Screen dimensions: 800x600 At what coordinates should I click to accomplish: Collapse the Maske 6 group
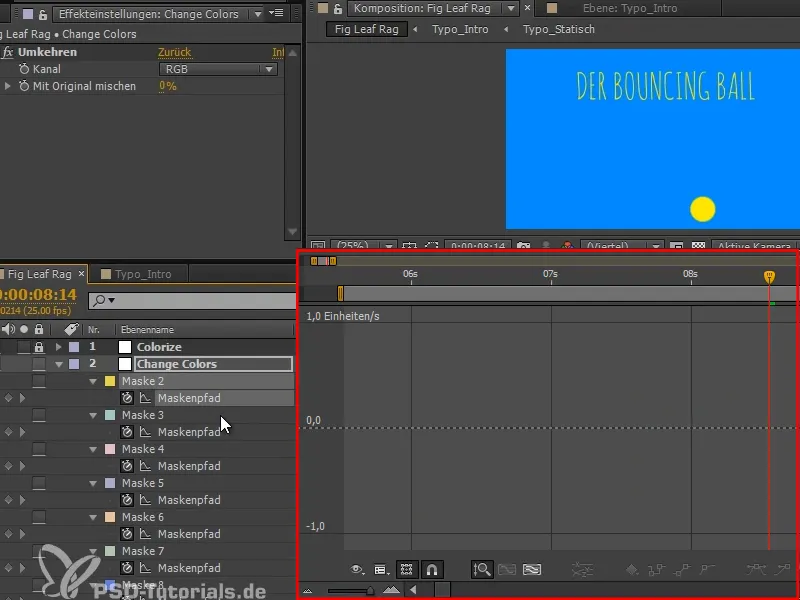click(93, 517)
